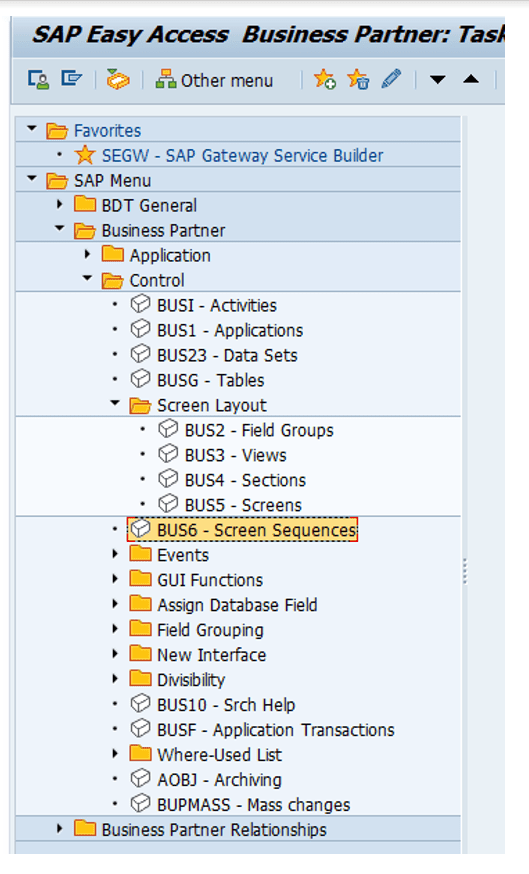The width and height of the screenshot is (529, 874).
Task: Select BUS3 - Views transaction
Action: pos(236,455)
